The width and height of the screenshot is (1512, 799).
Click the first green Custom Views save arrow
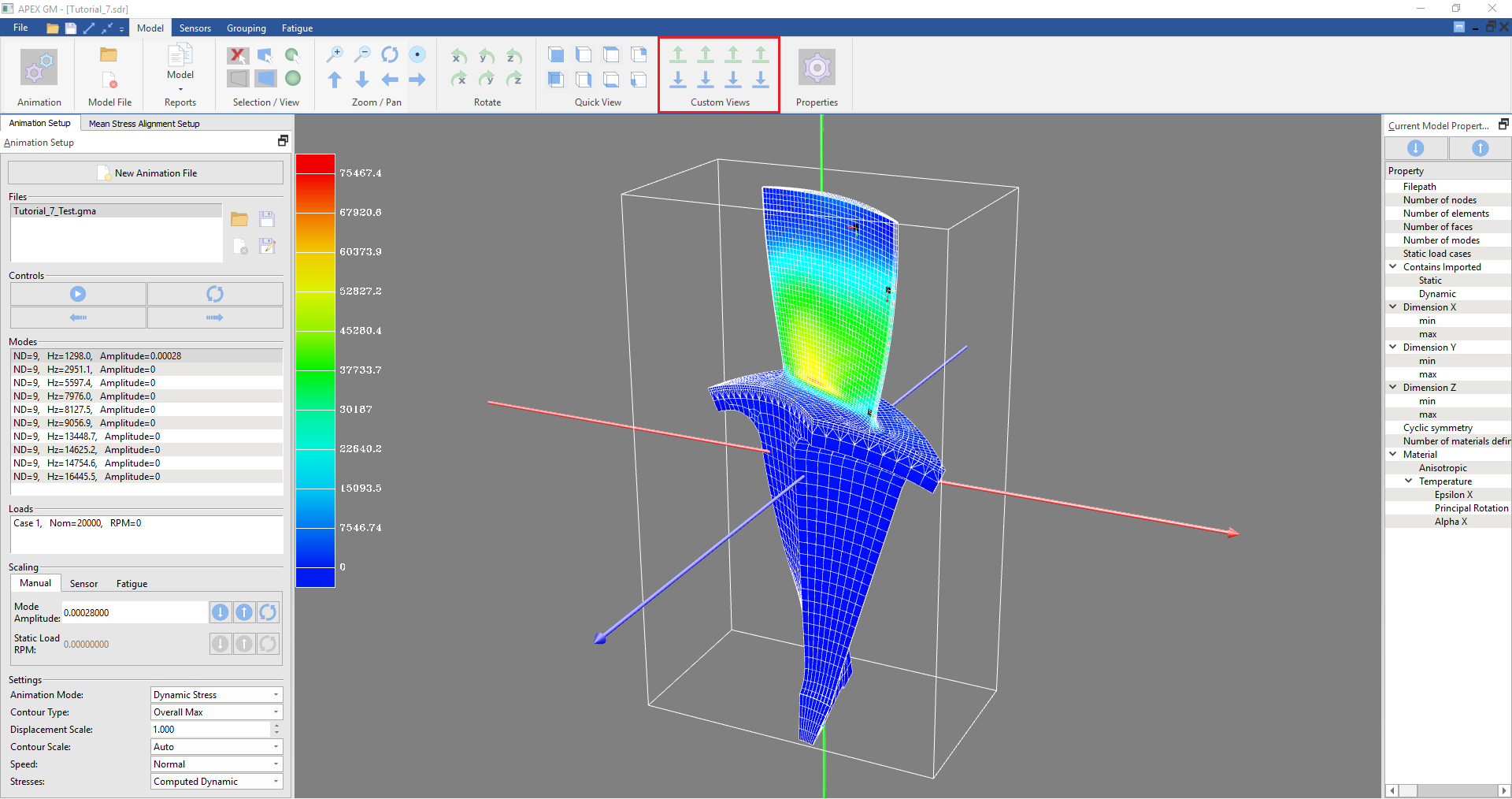[x=678, y=54]
